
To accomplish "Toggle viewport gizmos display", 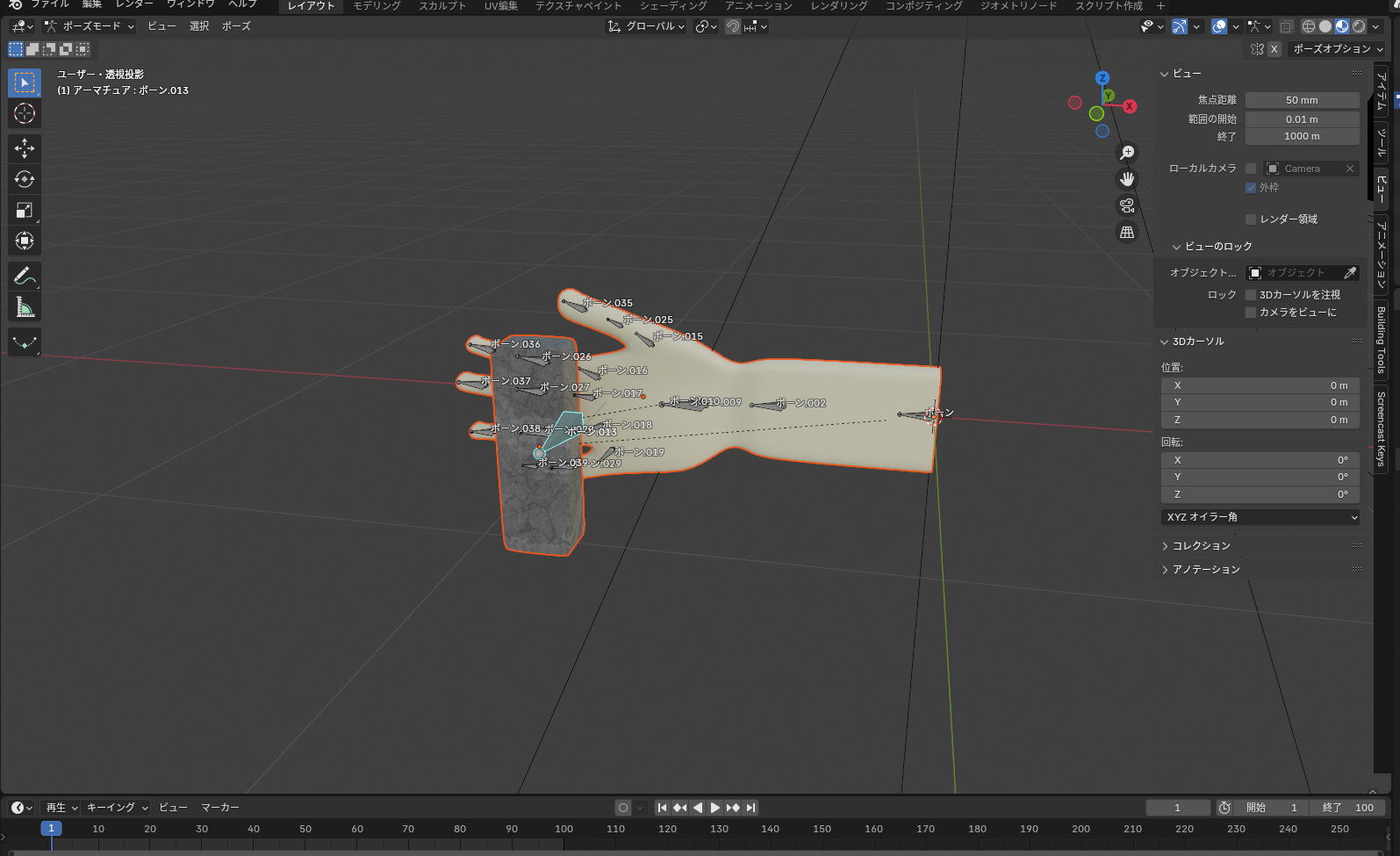I will coord(1180,26).
